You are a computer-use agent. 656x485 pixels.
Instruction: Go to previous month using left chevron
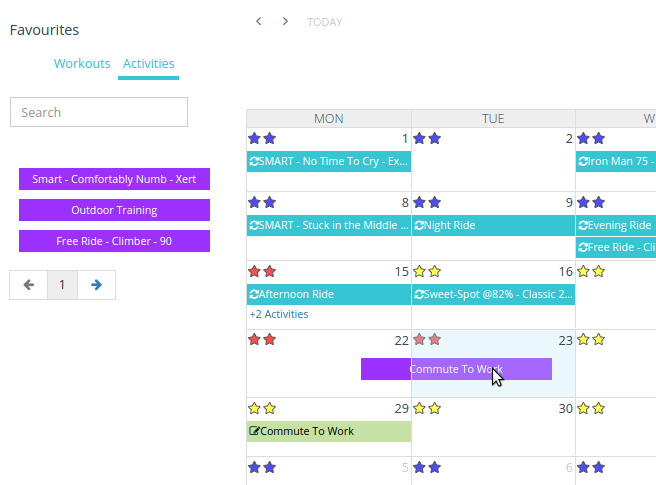259,21
